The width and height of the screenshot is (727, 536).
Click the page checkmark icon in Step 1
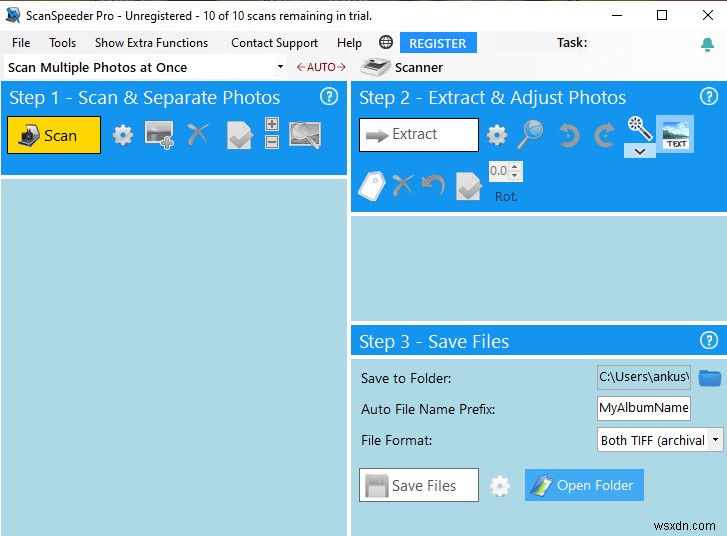[240, 135]
